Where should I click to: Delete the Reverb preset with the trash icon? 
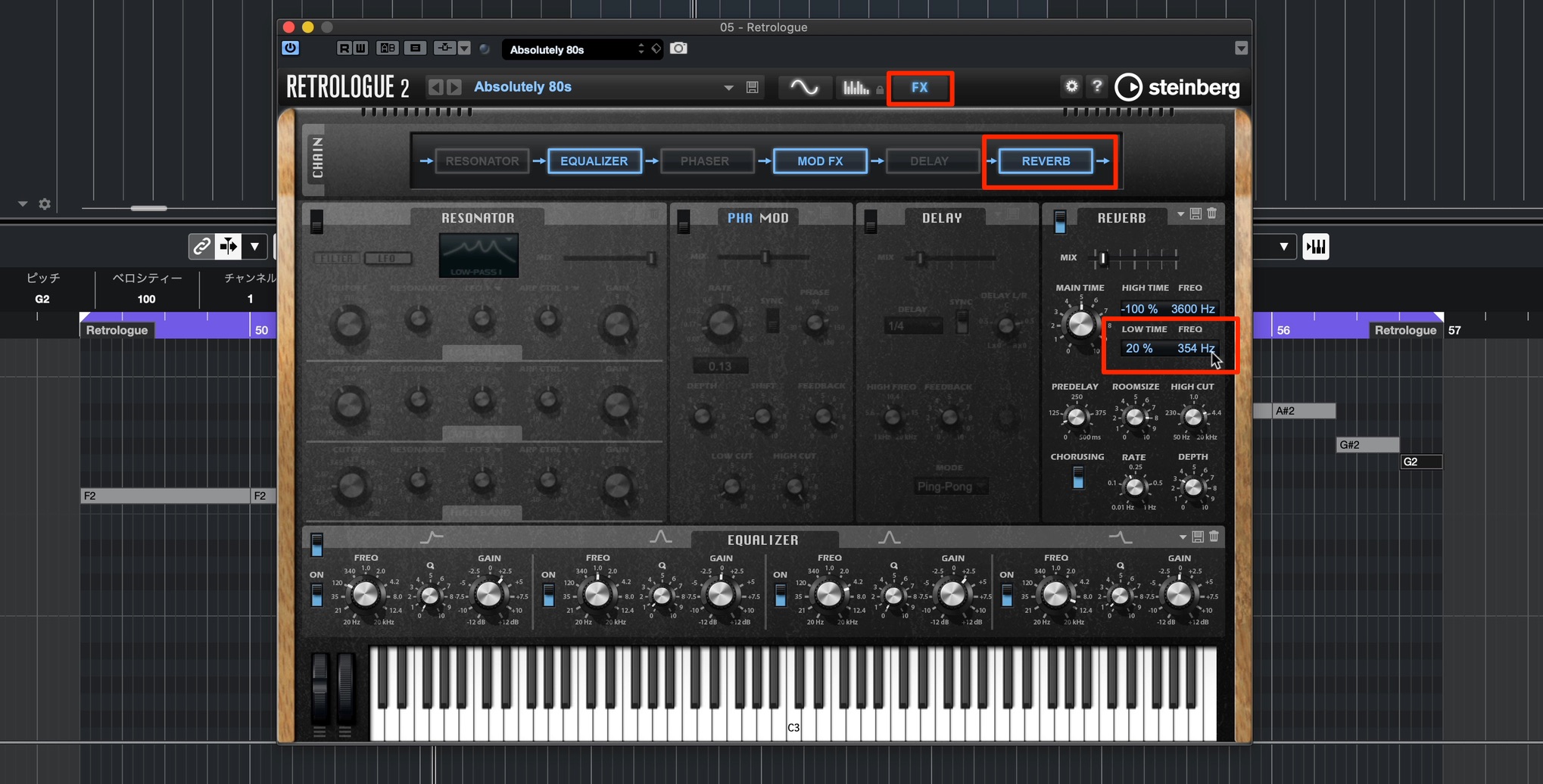click(1212, 214)
